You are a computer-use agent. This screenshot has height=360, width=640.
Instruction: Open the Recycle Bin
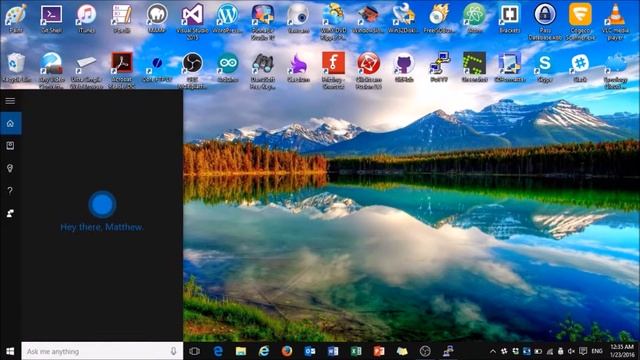16,68
